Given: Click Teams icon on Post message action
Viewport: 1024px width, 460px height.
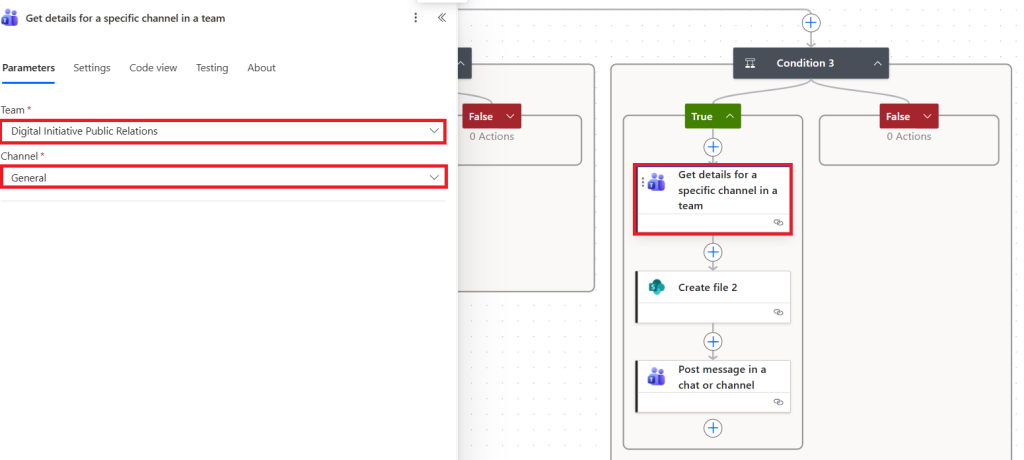Looking at the screenshot, I should 657,377.
